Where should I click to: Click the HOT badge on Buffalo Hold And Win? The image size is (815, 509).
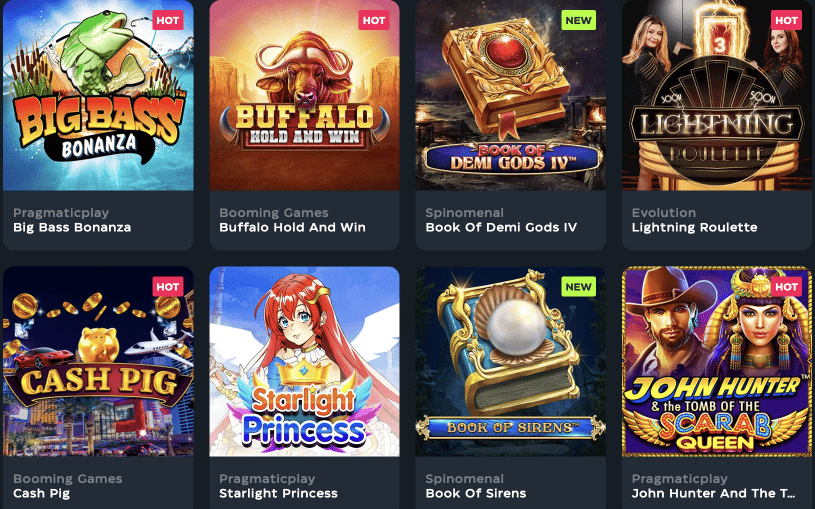(374, 20)
